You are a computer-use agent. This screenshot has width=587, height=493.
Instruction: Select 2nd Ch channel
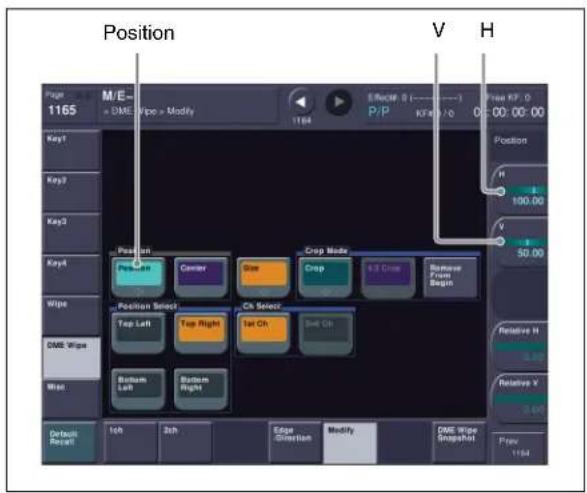(x=325, y=333)
